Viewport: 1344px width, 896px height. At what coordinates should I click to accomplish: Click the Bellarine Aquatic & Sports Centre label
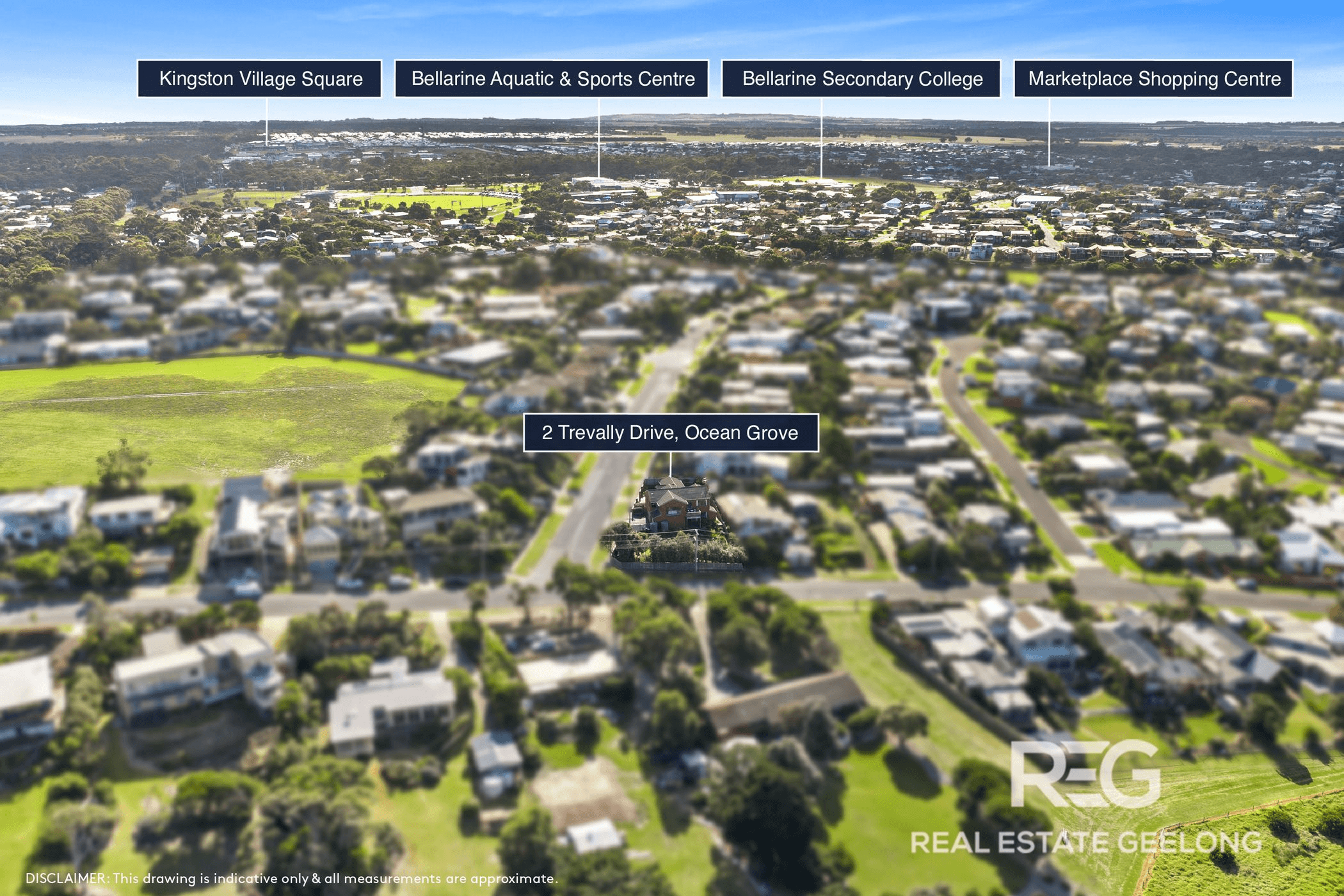tap(552, 79)
